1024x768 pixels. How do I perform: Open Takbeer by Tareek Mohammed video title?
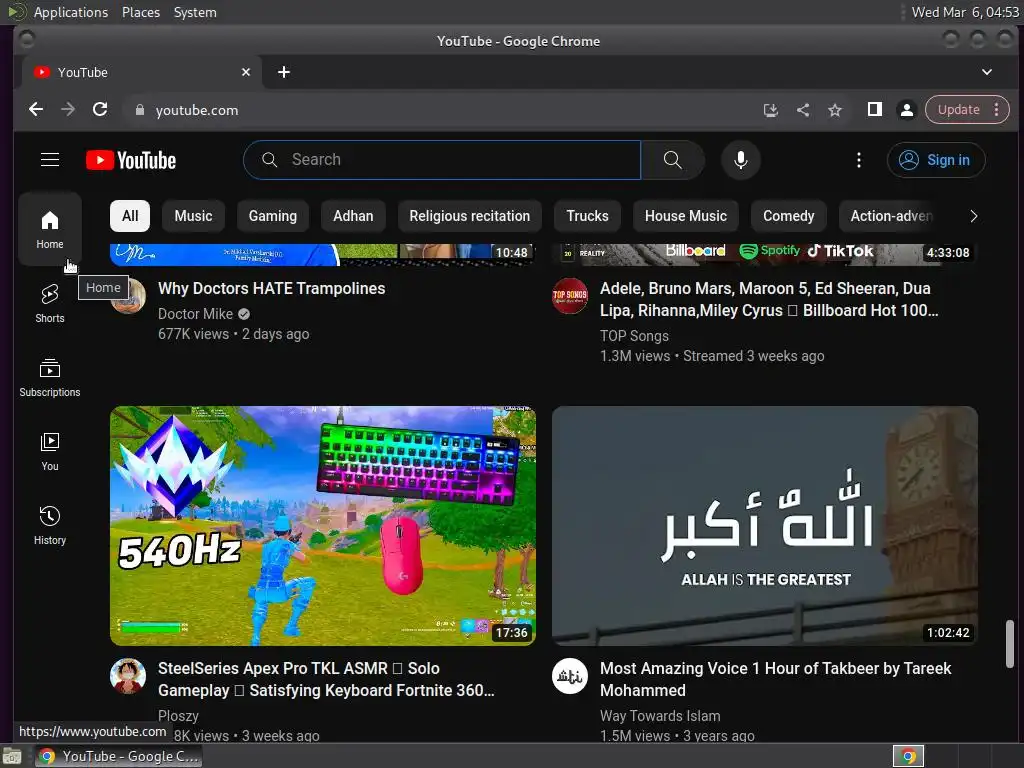point(775,680)
